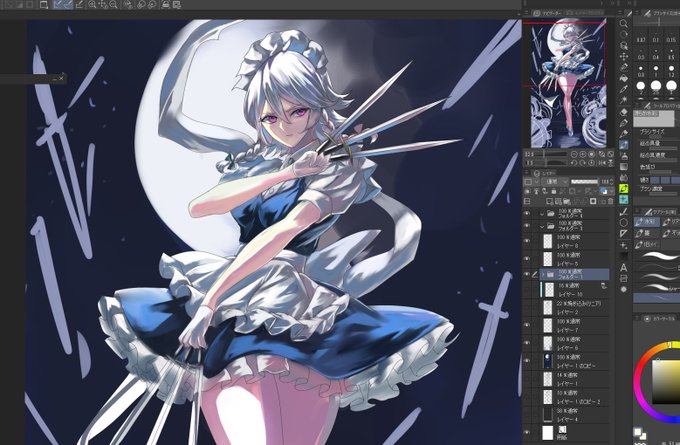
Task: Click the lock layer icon
Action: (x=554, y=191)
